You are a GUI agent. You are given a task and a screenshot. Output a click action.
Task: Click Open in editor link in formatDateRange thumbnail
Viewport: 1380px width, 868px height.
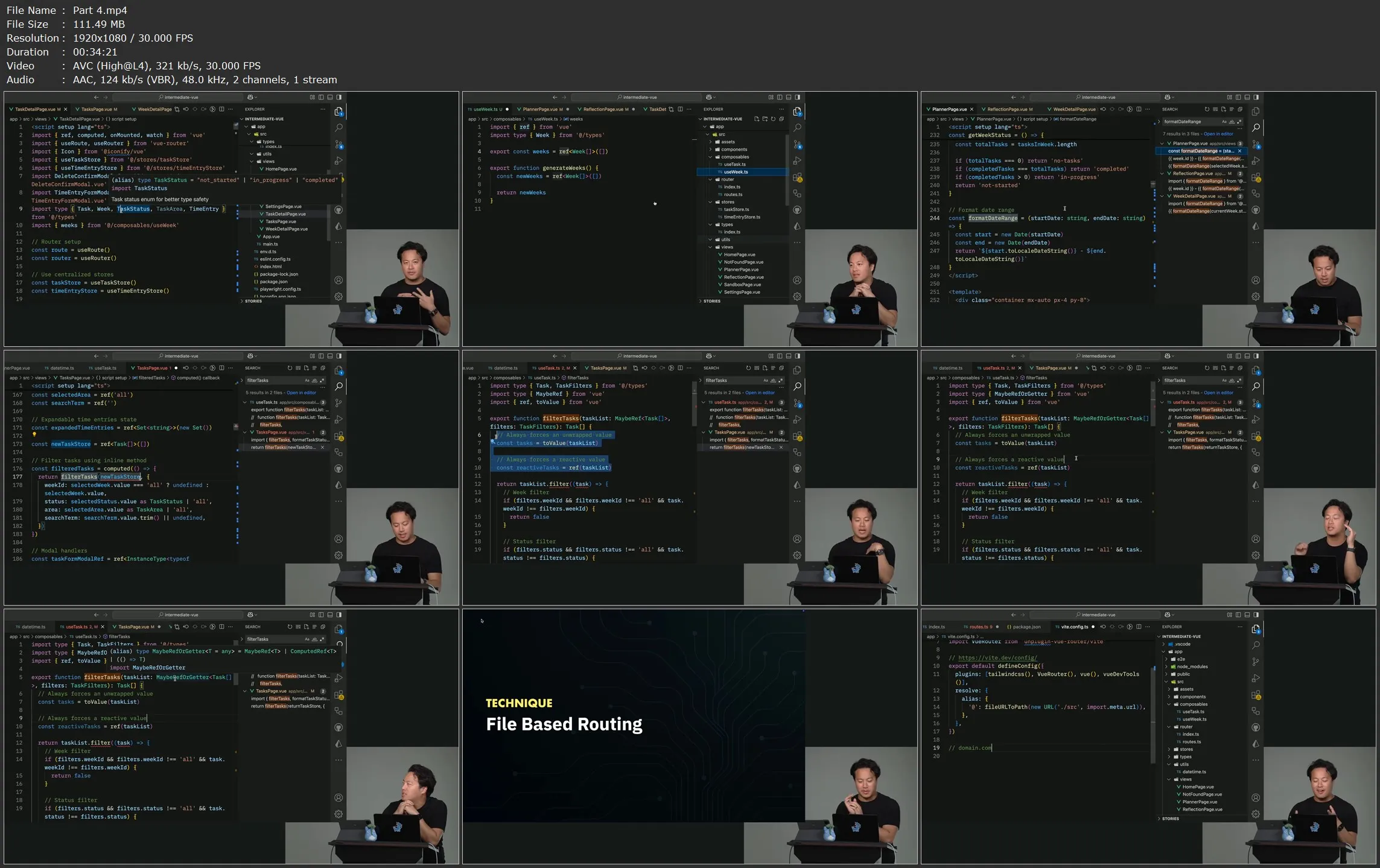(1218, 134)
